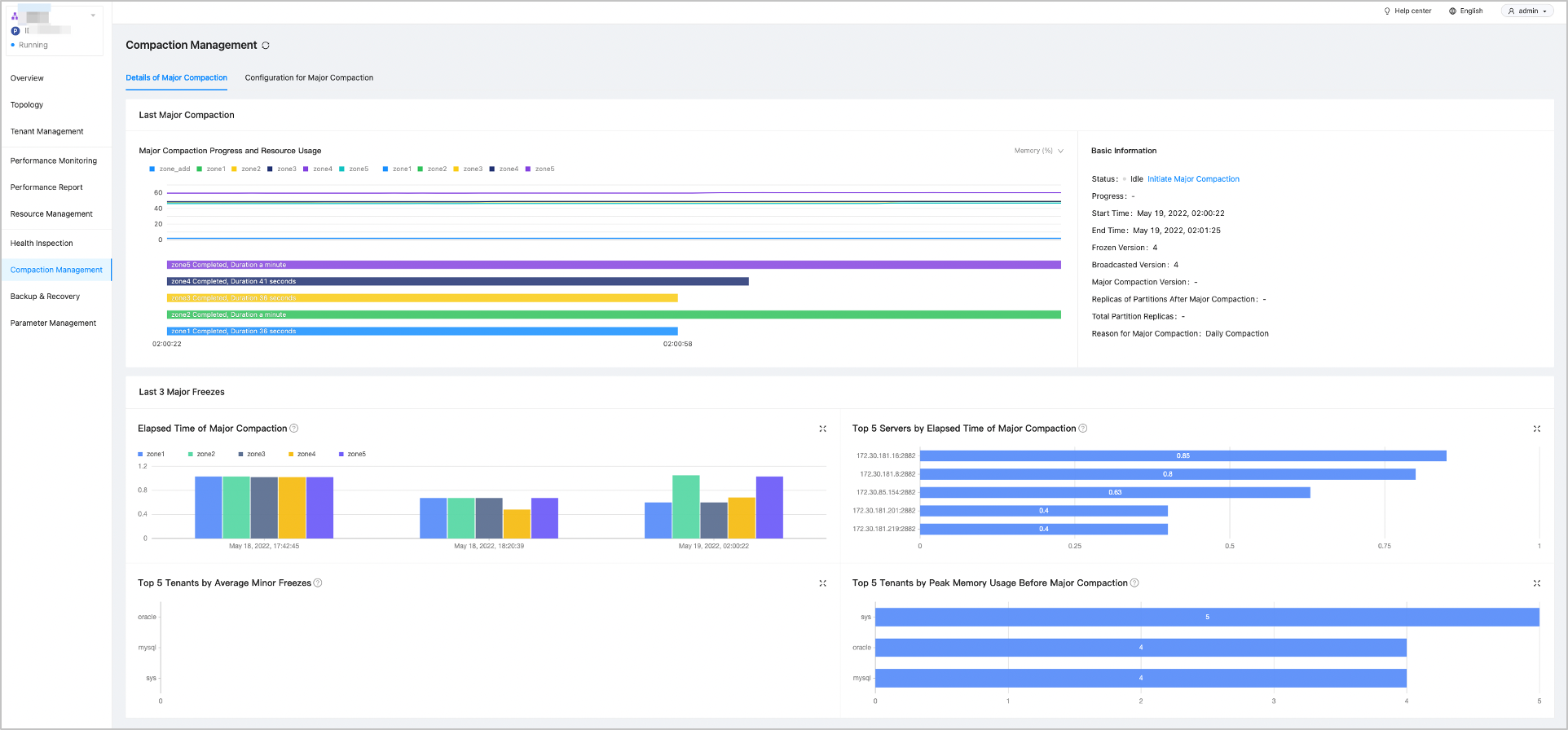Click the bar for server 172.30.181.201:2882
The image size is (1568, 730).
pyautogui.click(x=1044, y=511)
